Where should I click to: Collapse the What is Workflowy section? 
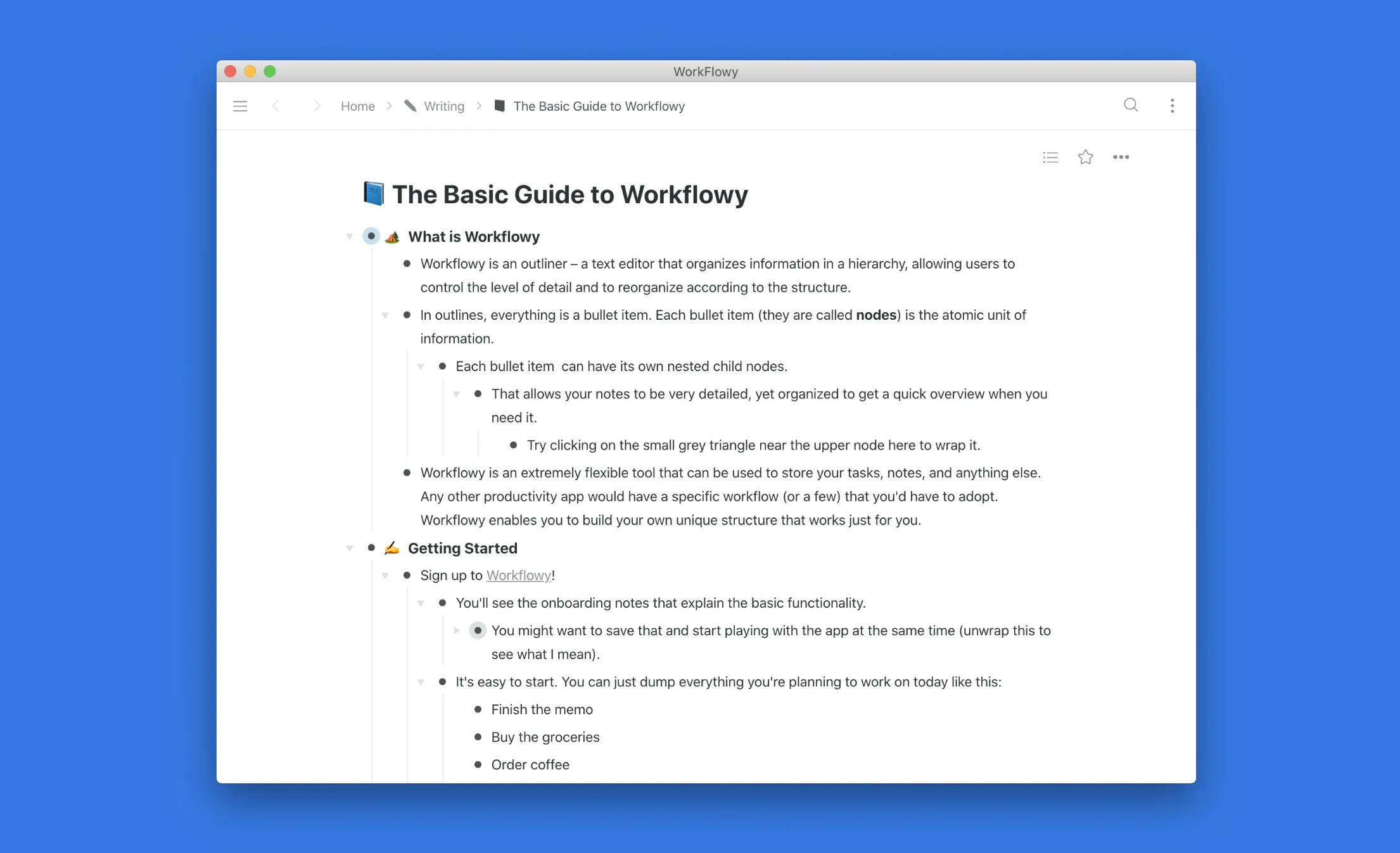pyautogui.click(x=350, y=237)
